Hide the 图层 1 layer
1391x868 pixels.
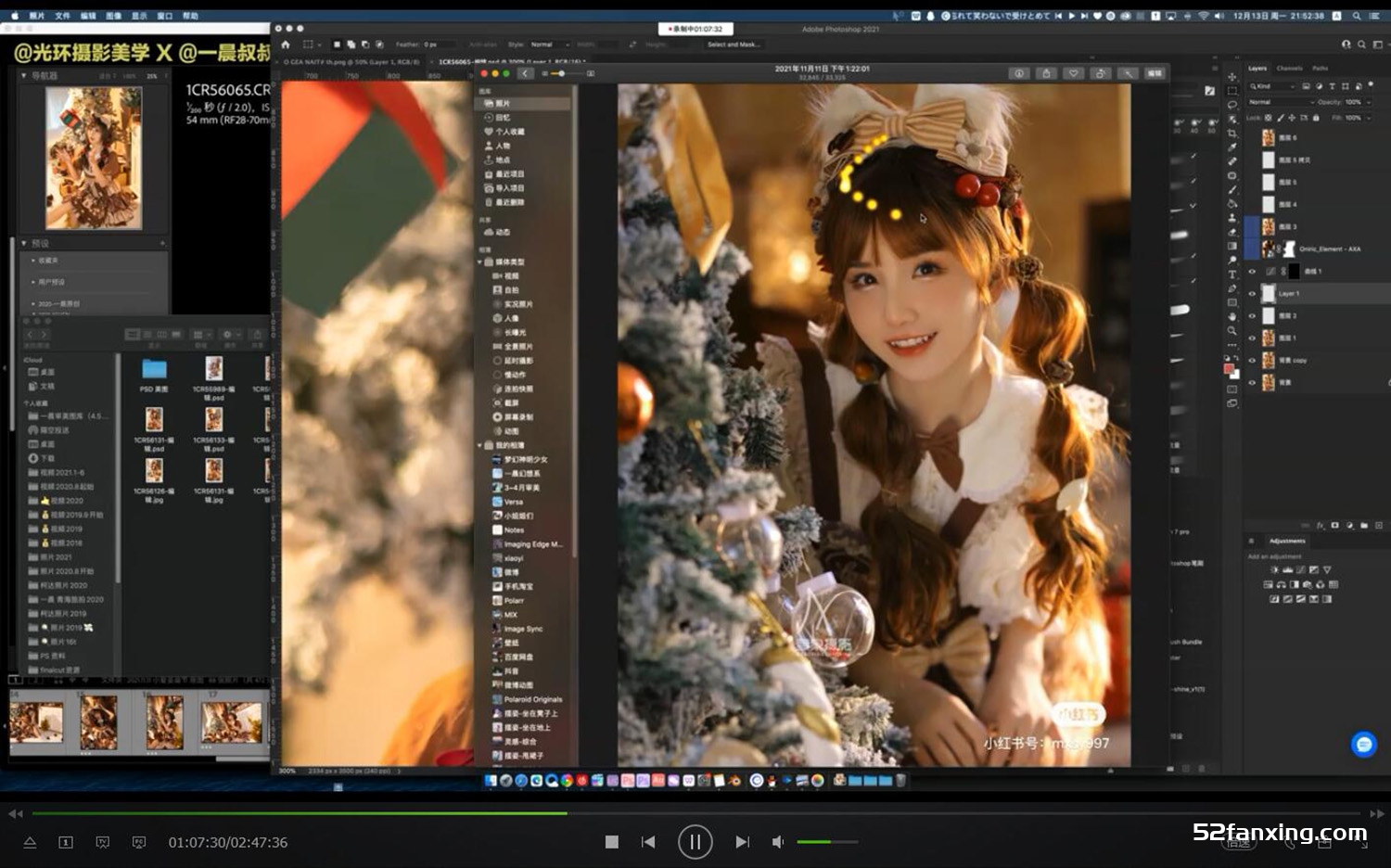pos(1252,338)
